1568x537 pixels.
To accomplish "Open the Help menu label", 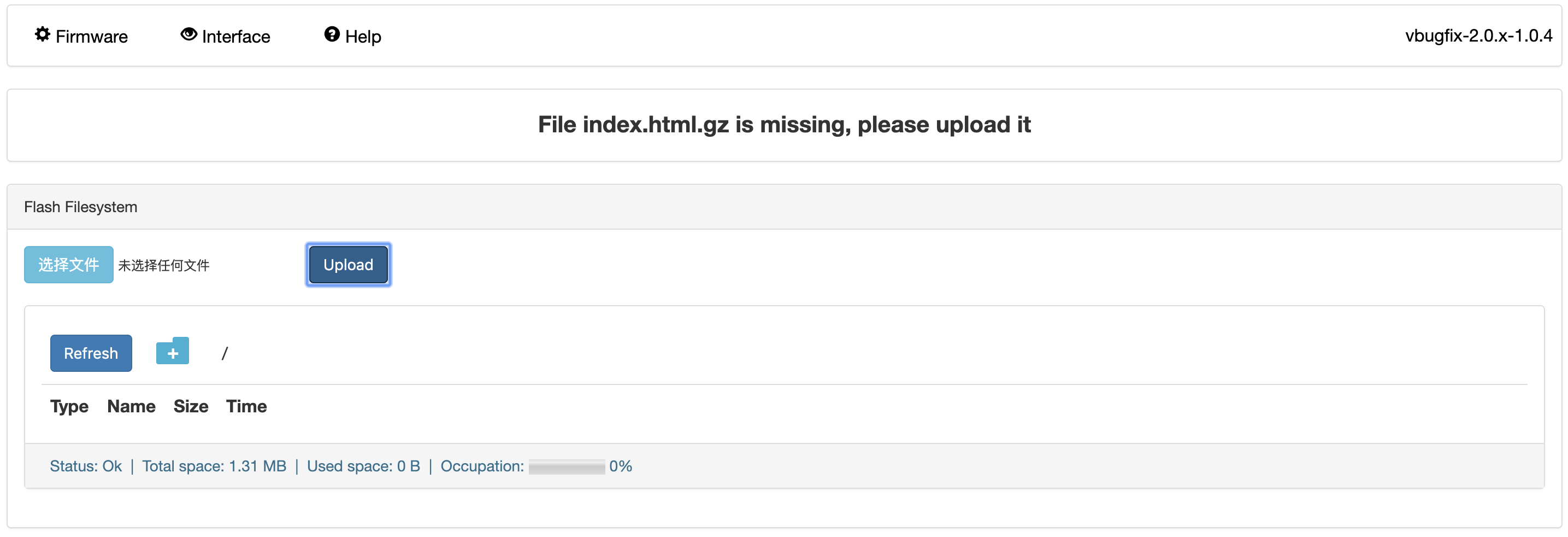I will point(363,37).
